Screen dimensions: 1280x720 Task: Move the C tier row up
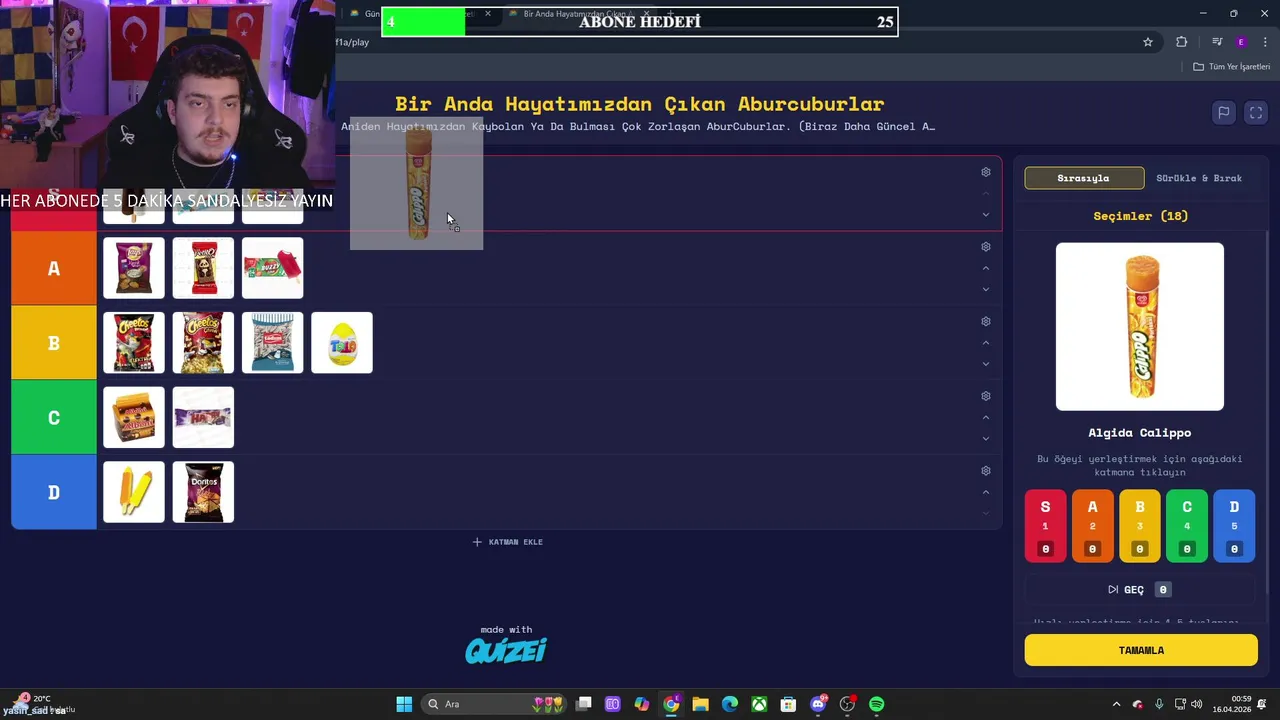point(985,417)
